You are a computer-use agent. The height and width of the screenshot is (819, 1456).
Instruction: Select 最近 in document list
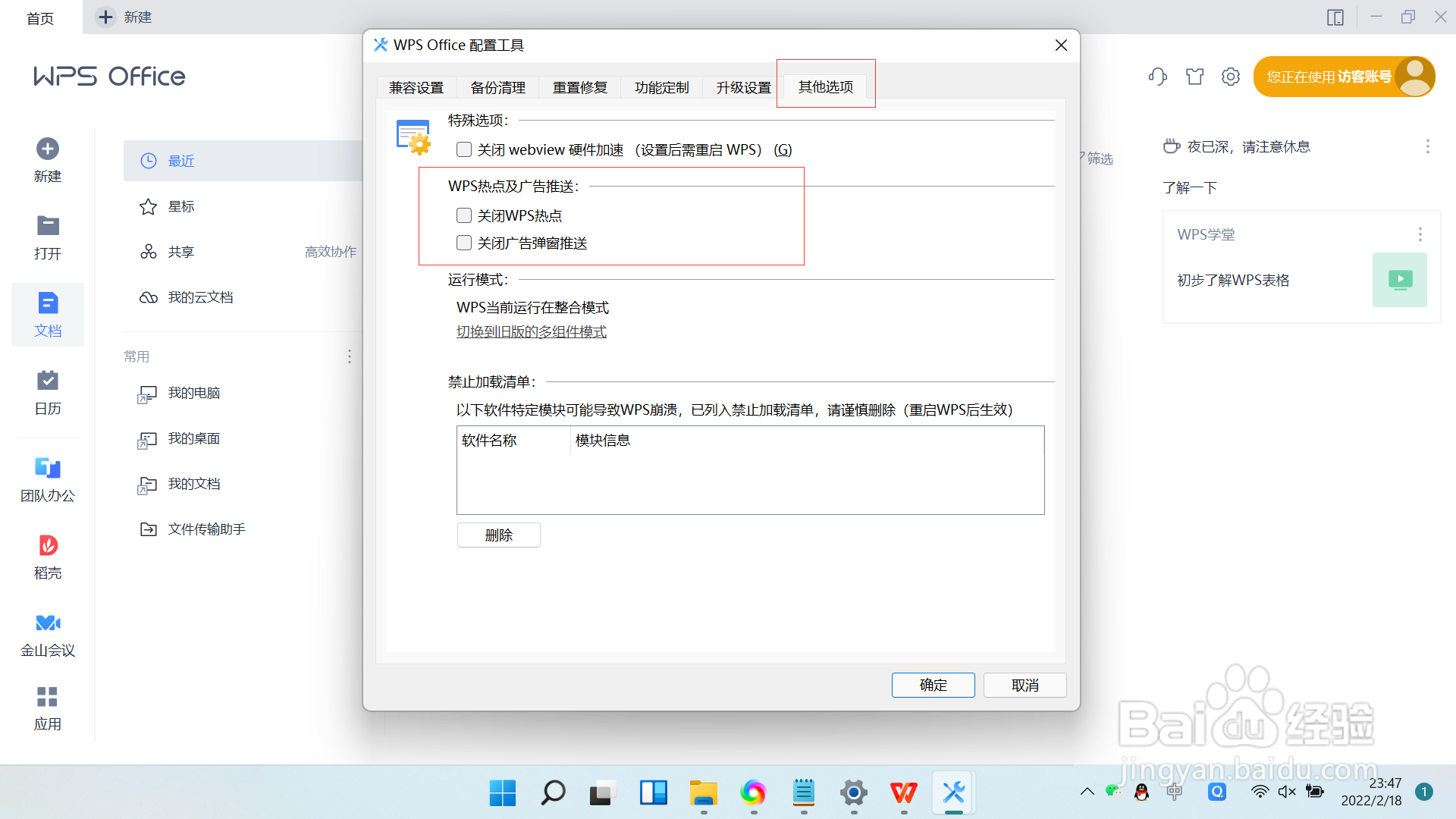[x=244, y=161]
